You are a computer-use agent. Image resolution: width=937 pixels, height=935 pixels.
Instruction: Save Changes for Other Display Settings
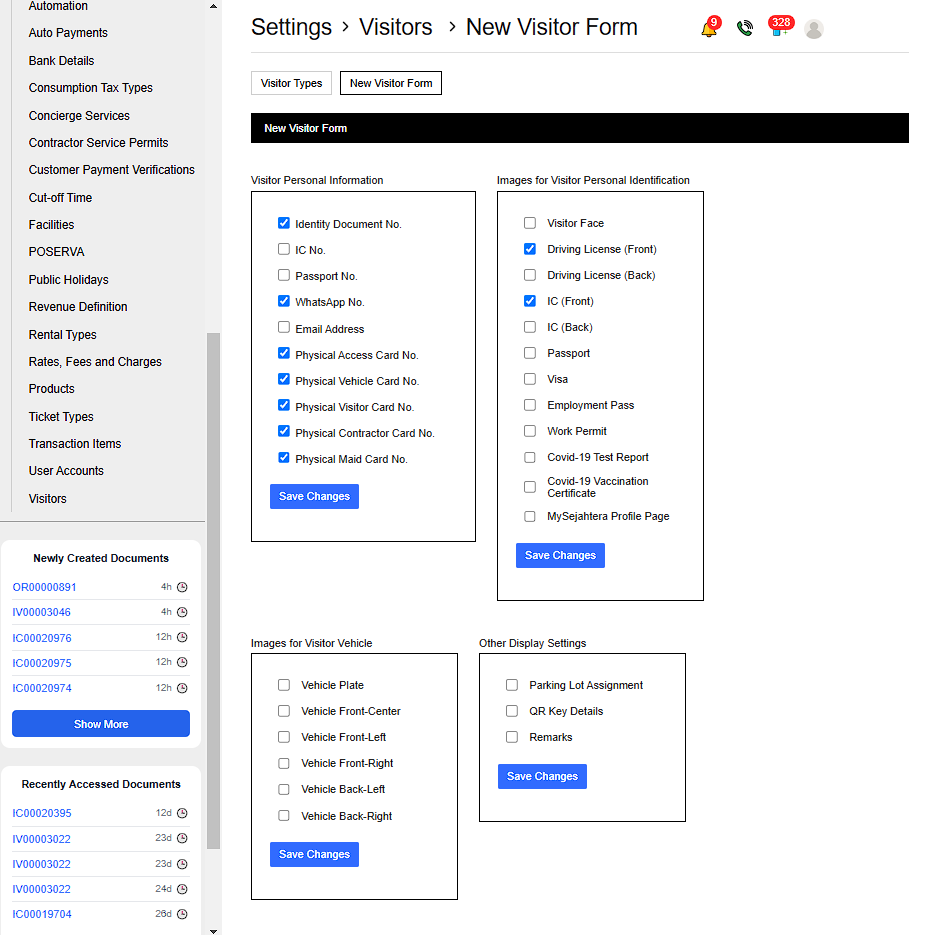tap(542, 776)
